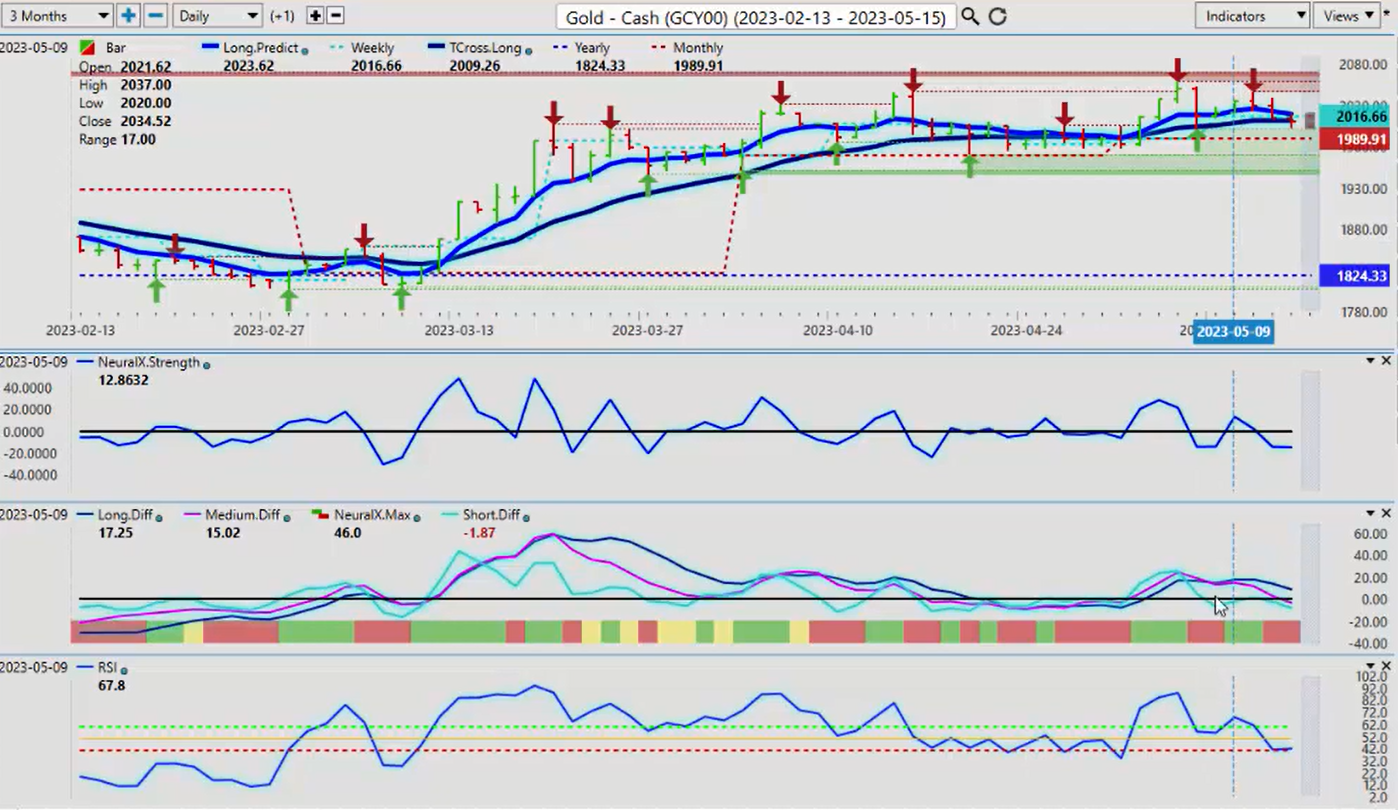Select the NeuralX.Strength legend label
The width and height of the screenshot is (1398, 810).
[x=148, y=363]
